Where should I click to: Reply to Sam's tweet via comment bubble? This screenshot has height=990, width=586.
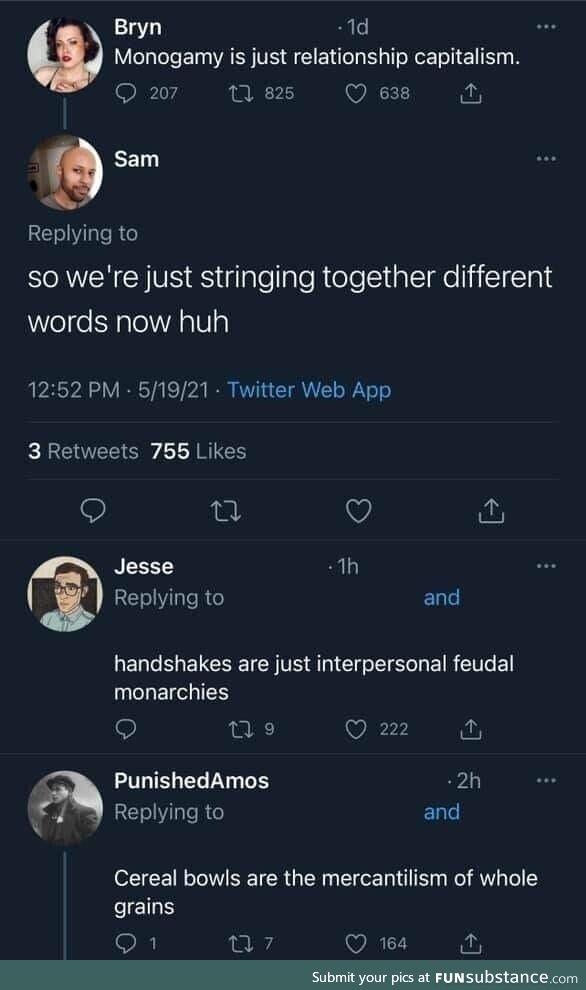(93, 511)
